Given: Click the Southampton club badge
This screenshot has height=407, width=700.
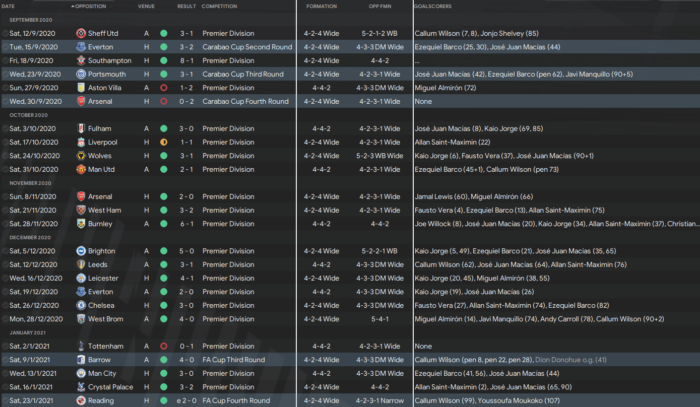Looking at the screenshot, I should [x=81, y=61].
